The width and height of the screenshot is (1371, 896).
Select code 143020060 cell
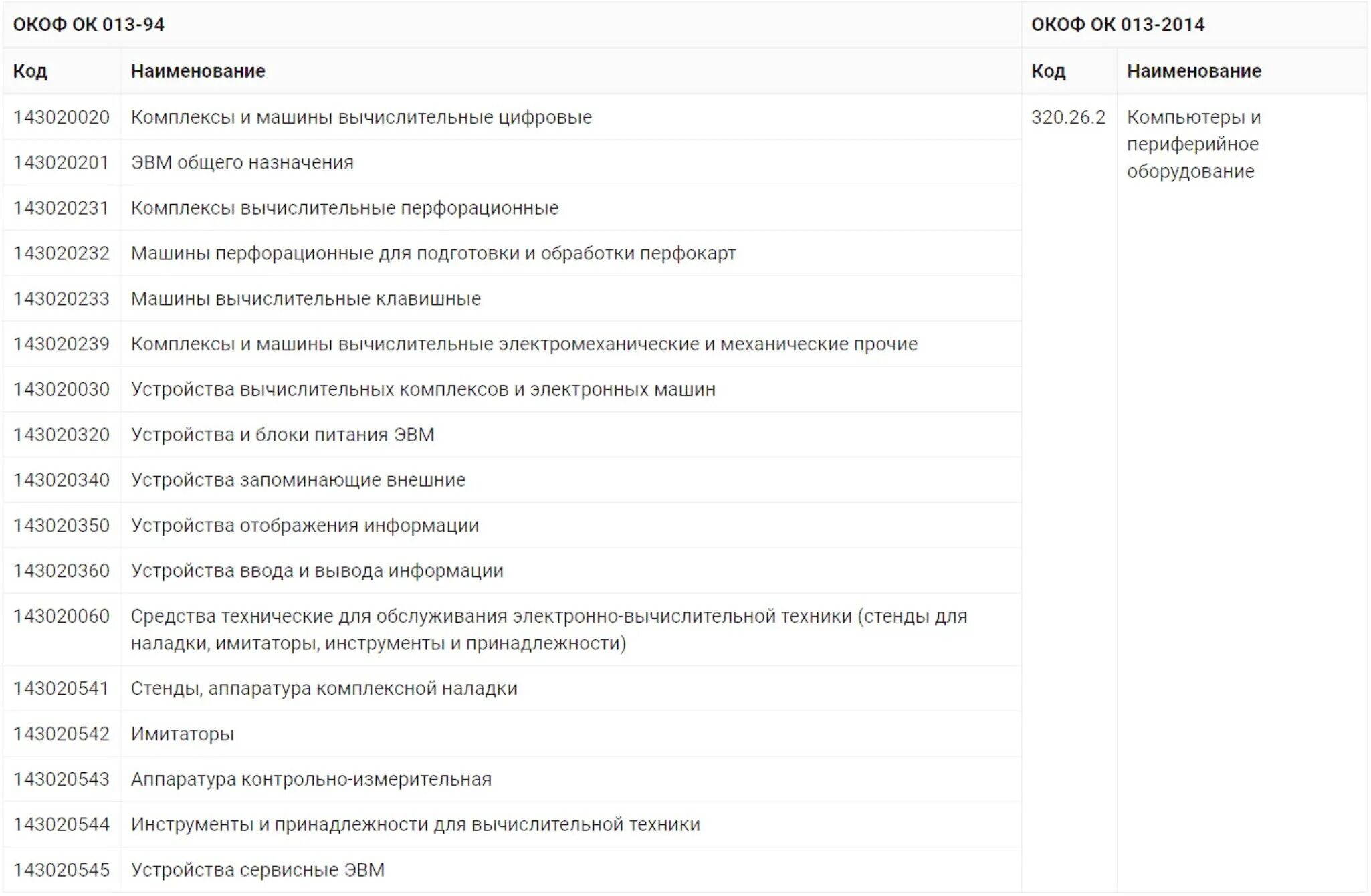point(62,629)
